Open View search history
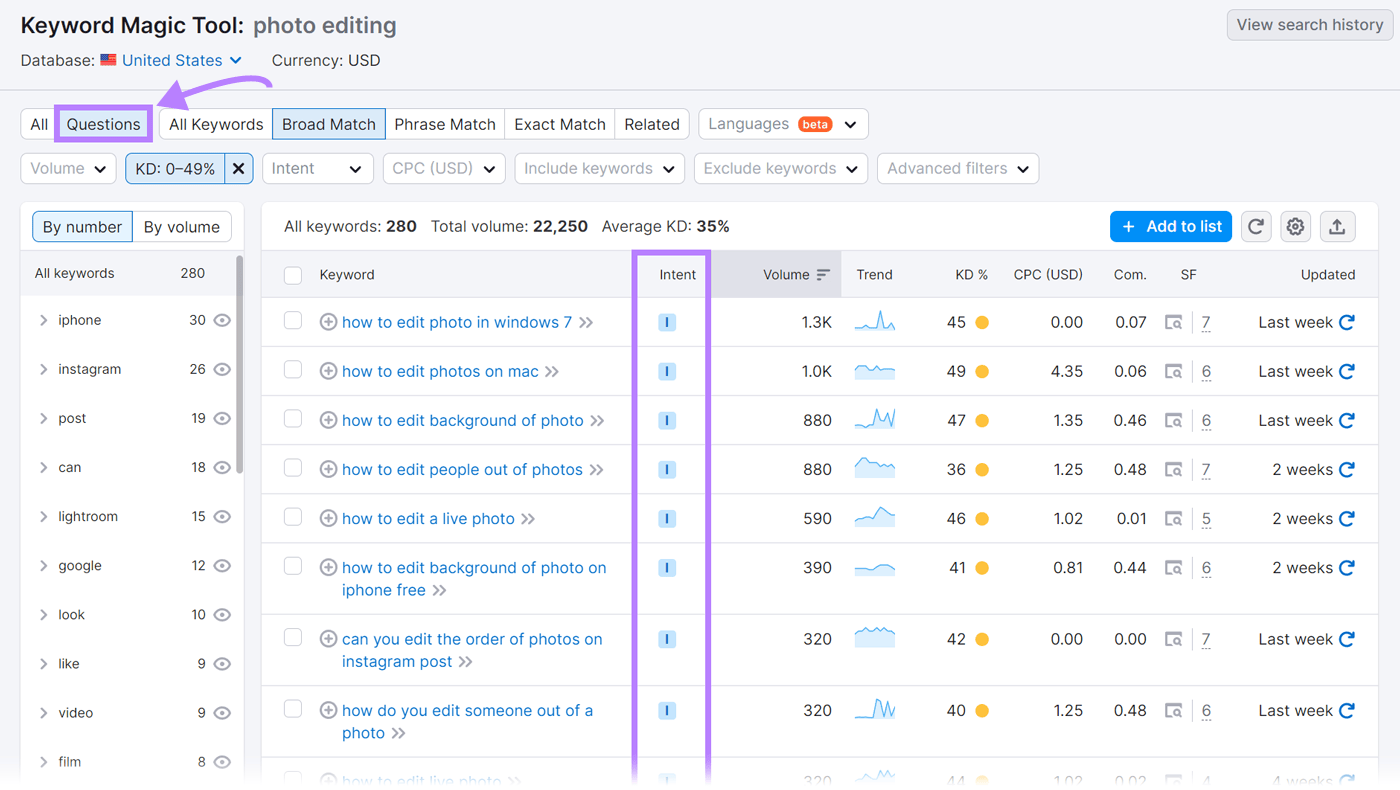 click(1308, 24)
